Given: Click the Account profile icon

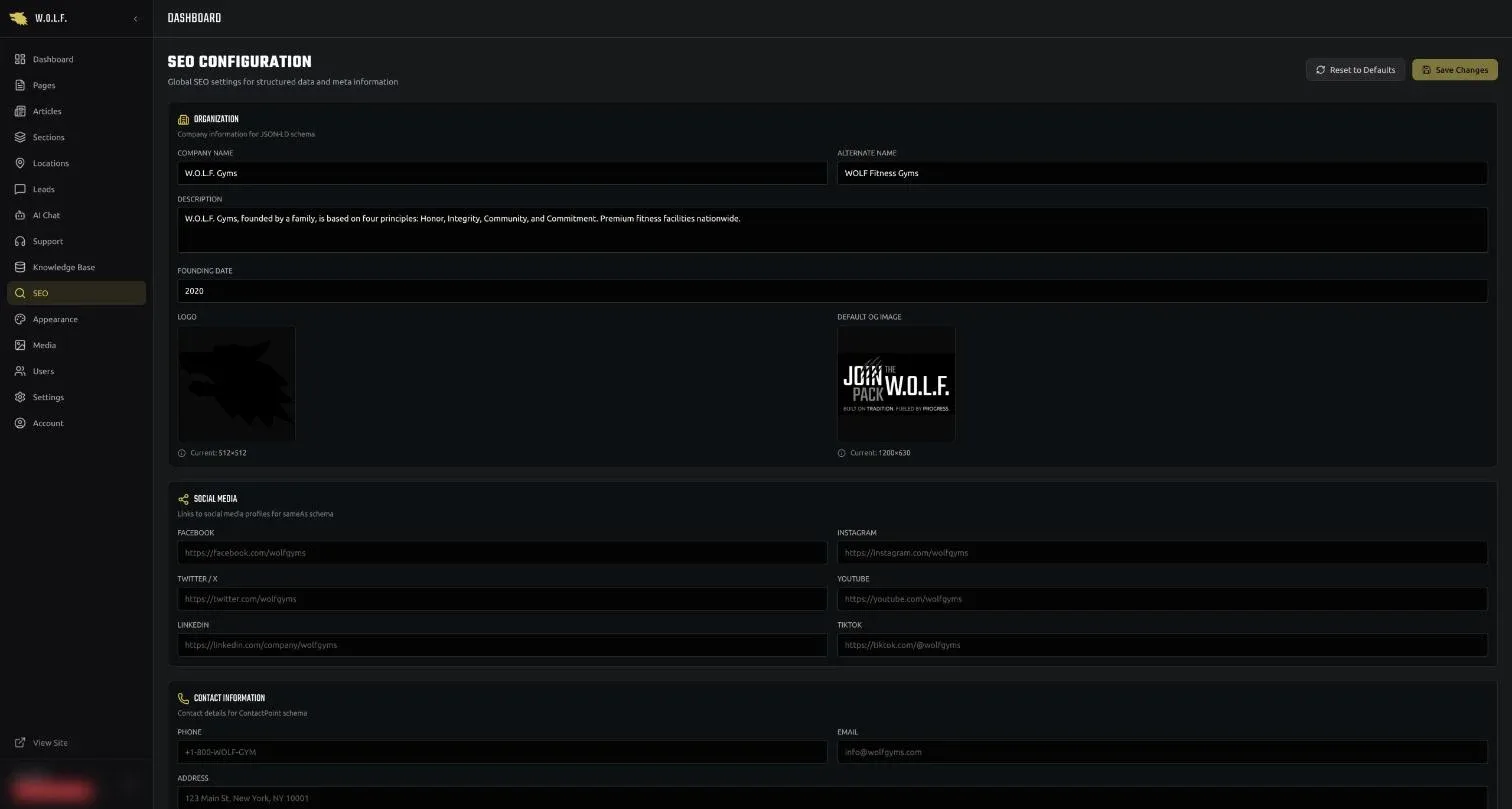Looking at the screenshot, I should pos(20,423).
